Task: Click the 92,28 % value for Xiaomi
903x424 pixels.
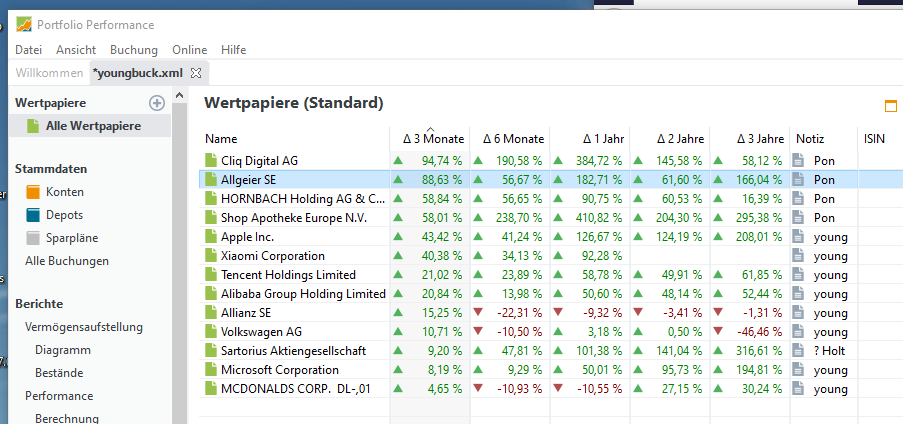Action: pyautogui.click(x=602, y=256)
